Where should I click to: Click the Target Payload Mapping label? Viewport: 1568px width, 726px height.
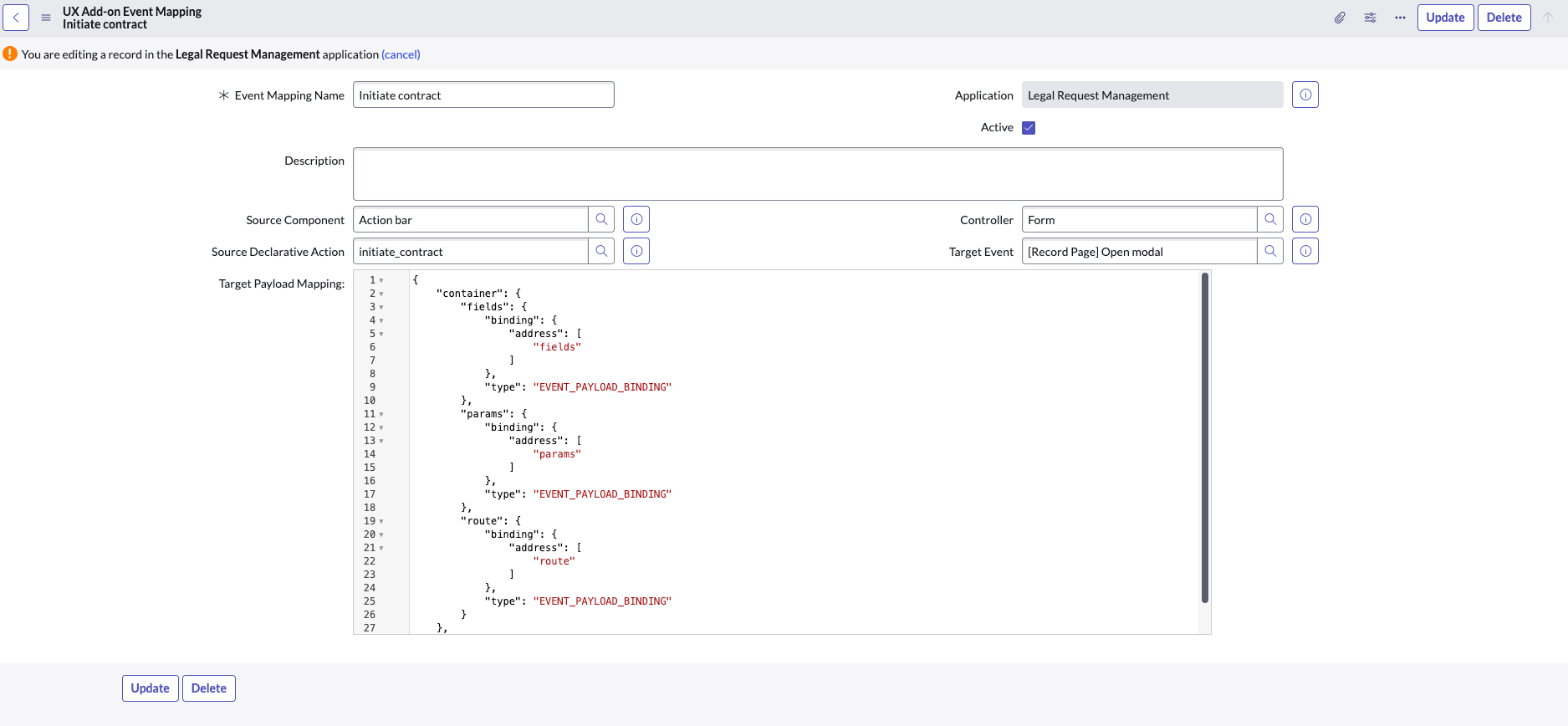tap(282, 284)
